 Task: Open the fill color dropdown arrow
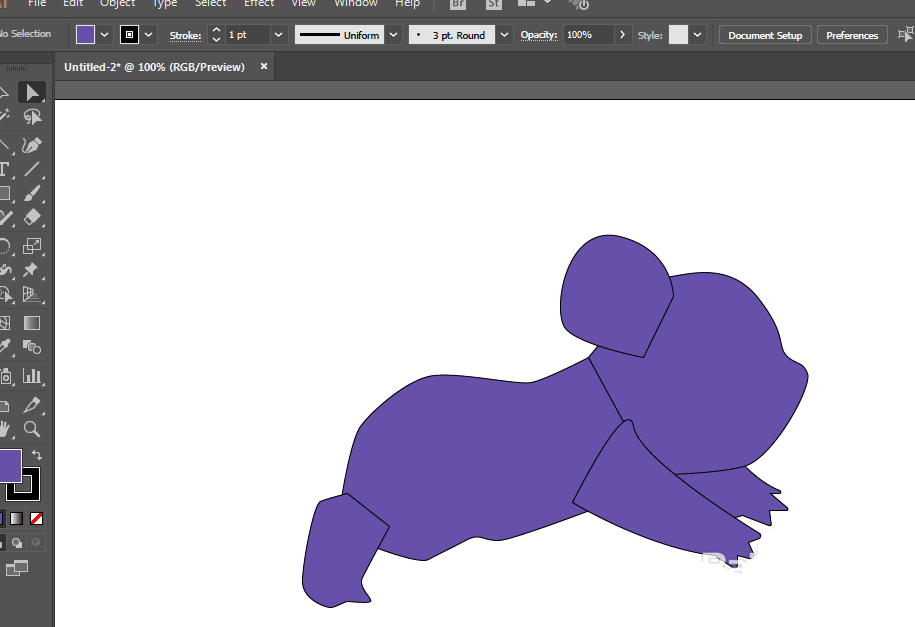105,35
